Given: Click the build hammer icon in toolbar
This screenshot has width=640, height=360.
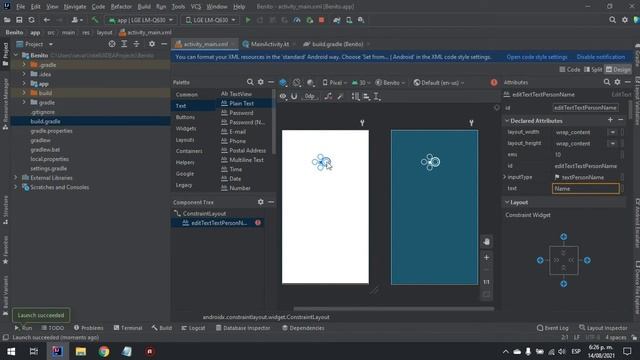Looking at the screenshot, I should point(95,20).
